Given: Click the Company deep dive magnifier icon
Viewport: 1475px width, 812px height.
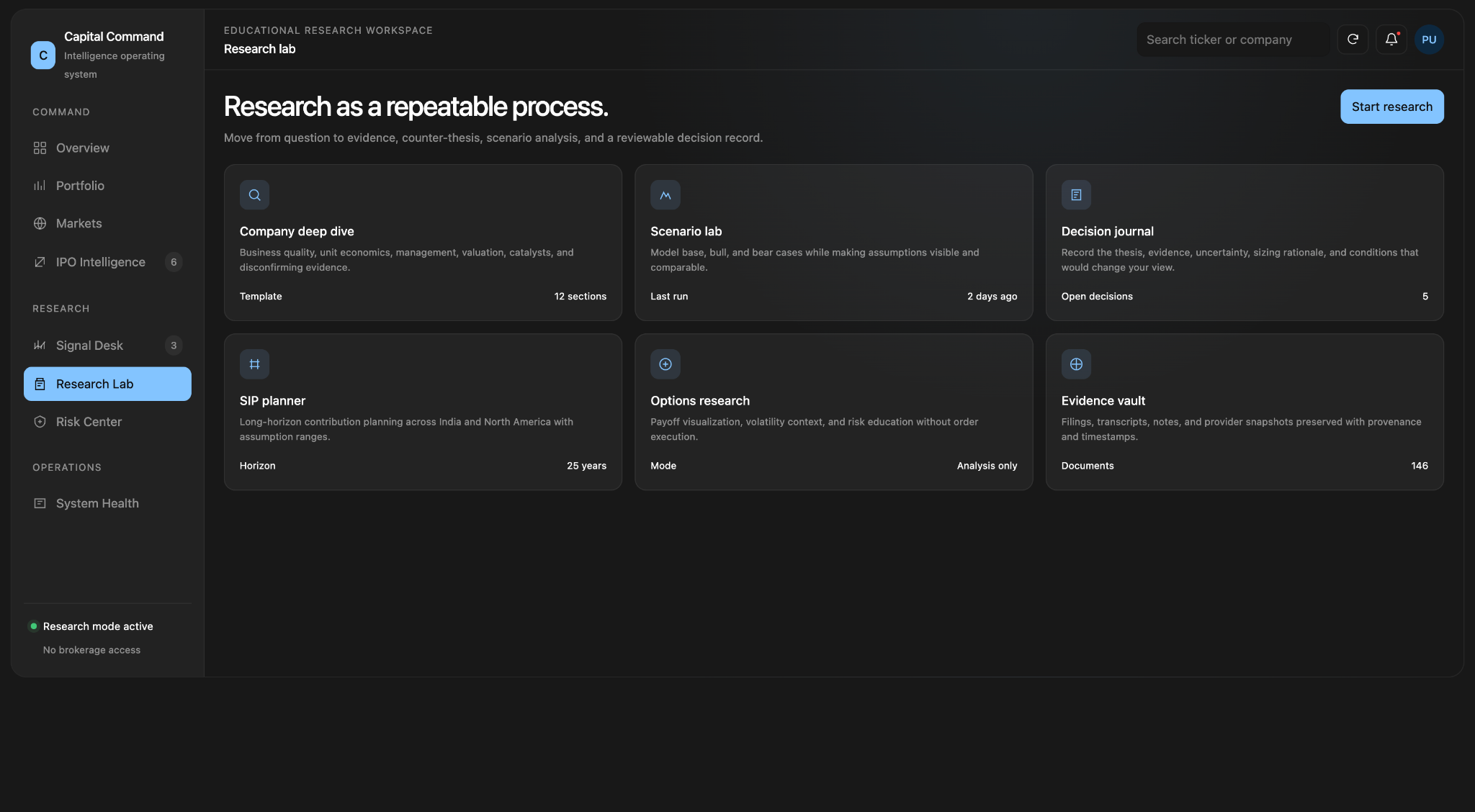Looking at the screenshot, I should (x=254, y=195).
